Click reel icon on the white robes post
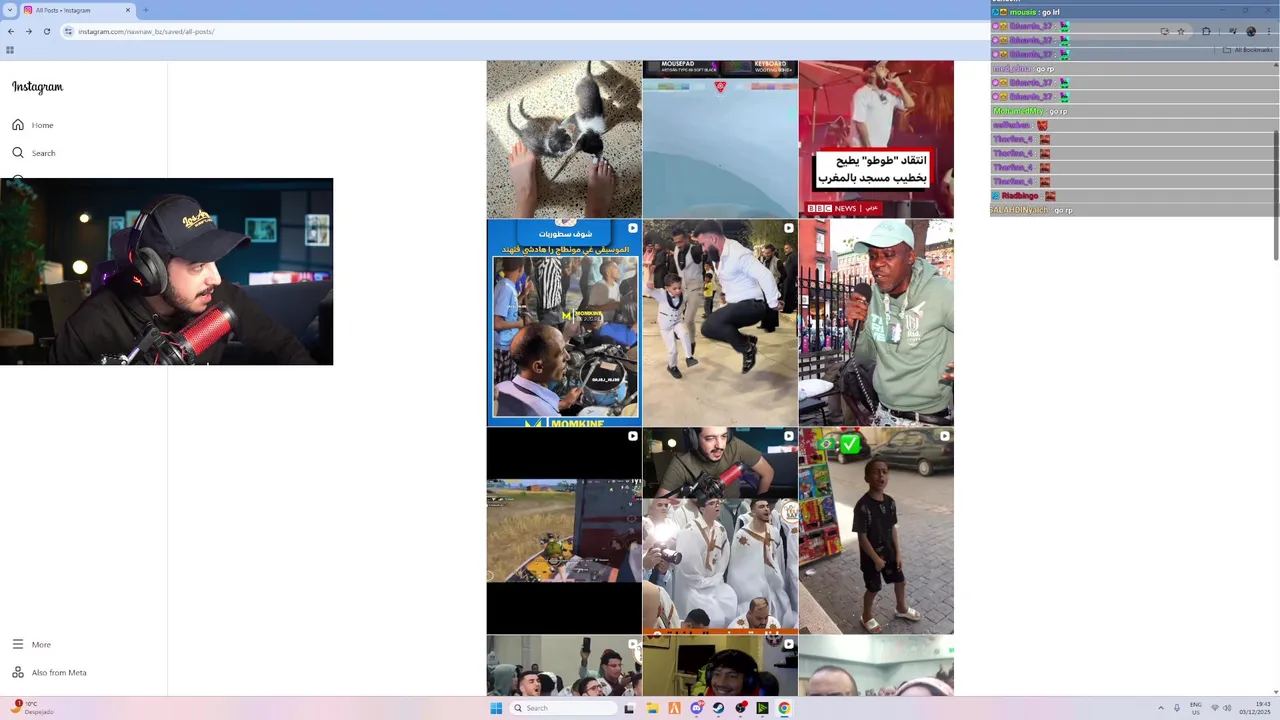The height and width of the screenshot is (720, 1280). (x=788, y=436)
